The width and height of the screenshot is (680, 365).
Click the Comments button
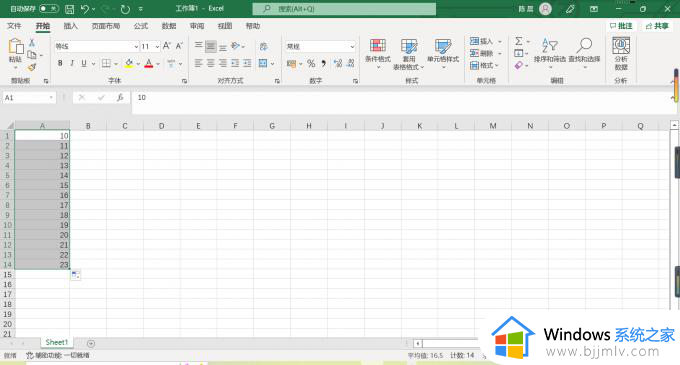pos(621,26)
